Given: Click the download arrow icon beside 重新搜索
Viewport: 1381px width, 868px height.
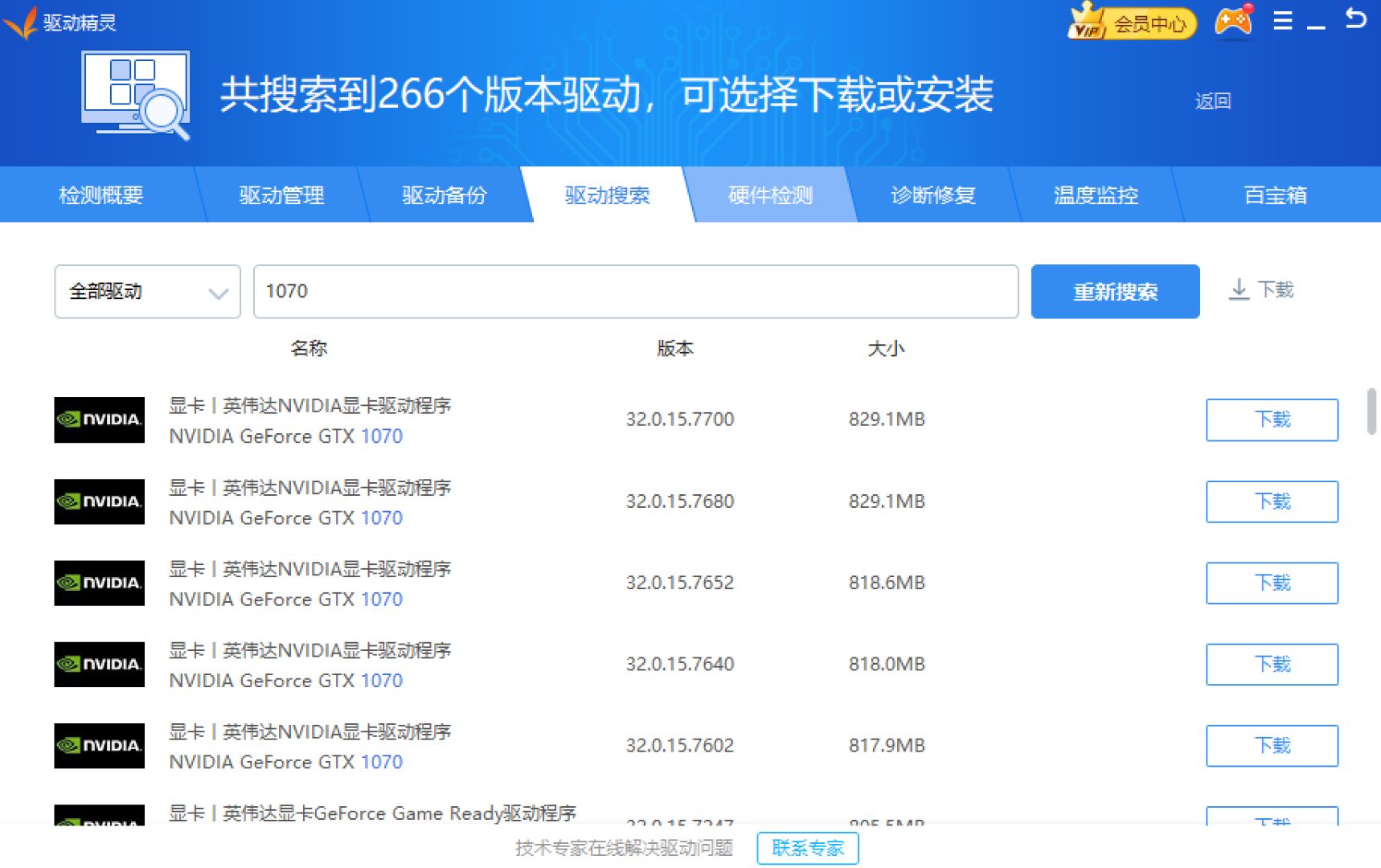Looking at the screenshot, I should 1239,289.
